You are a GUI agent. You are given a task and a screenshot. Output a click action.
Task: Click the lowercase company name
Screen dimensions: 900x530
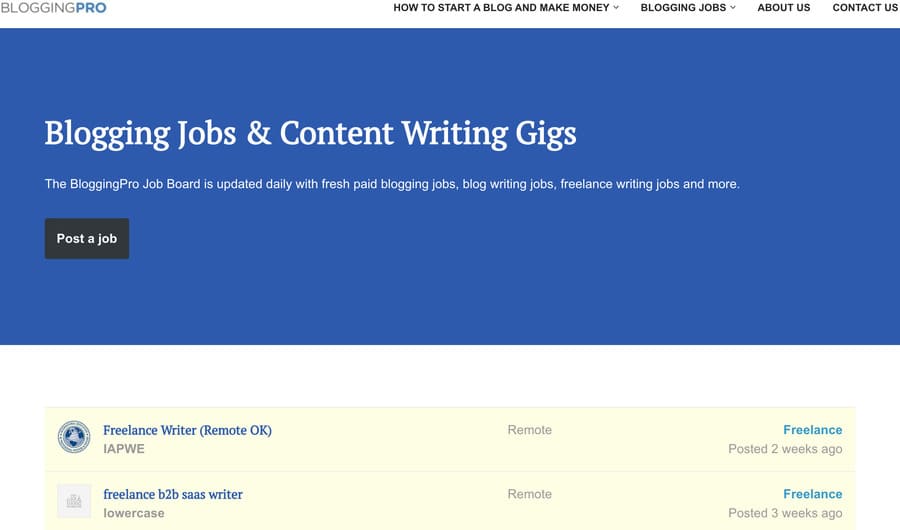[133, 513]
